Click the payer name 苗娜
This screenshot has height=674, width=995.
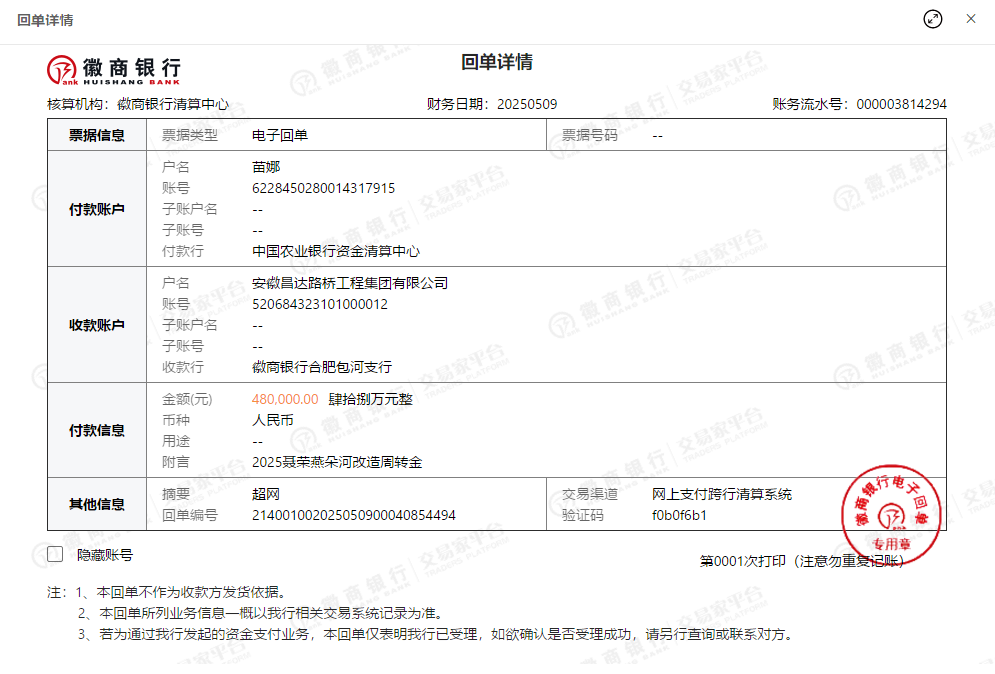tap(266, 167)
